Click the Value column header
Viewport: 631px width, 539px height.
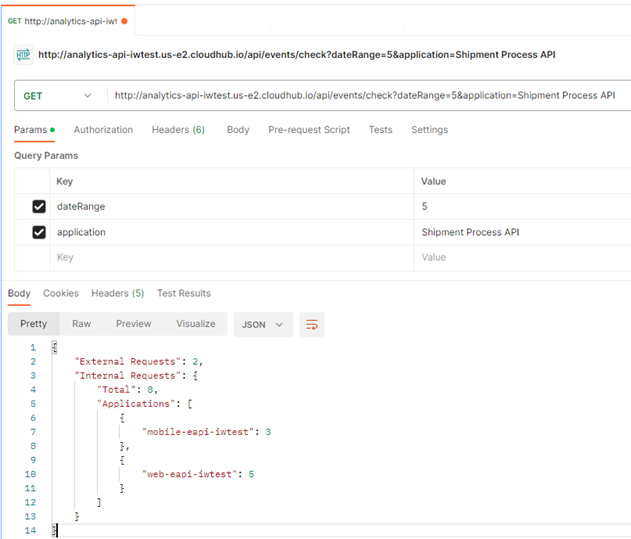tap(433, 182)
